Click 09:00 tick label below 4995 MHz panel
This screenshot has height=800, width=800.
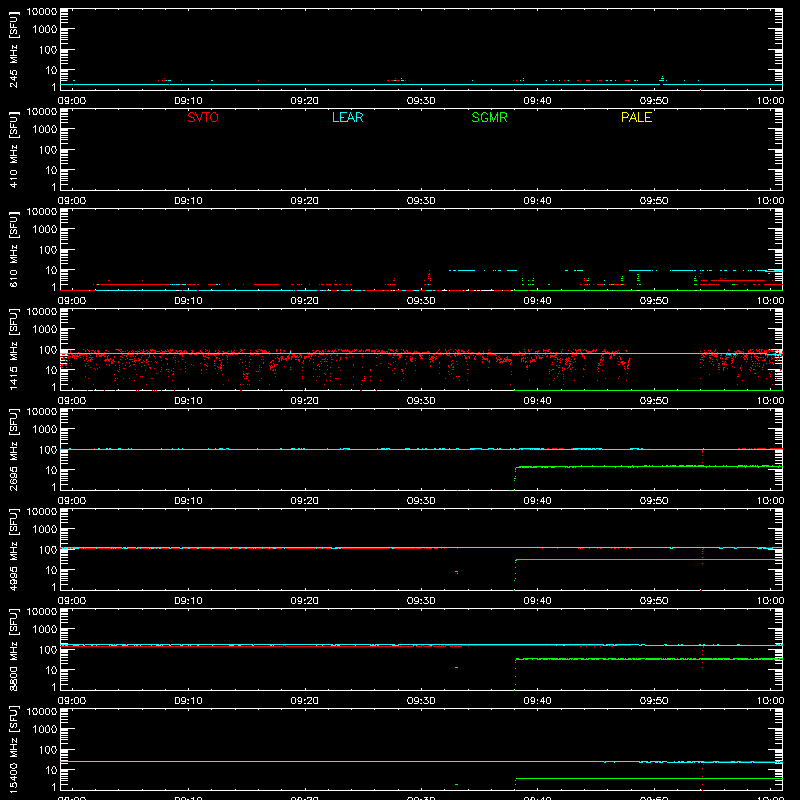coord(71,601)
